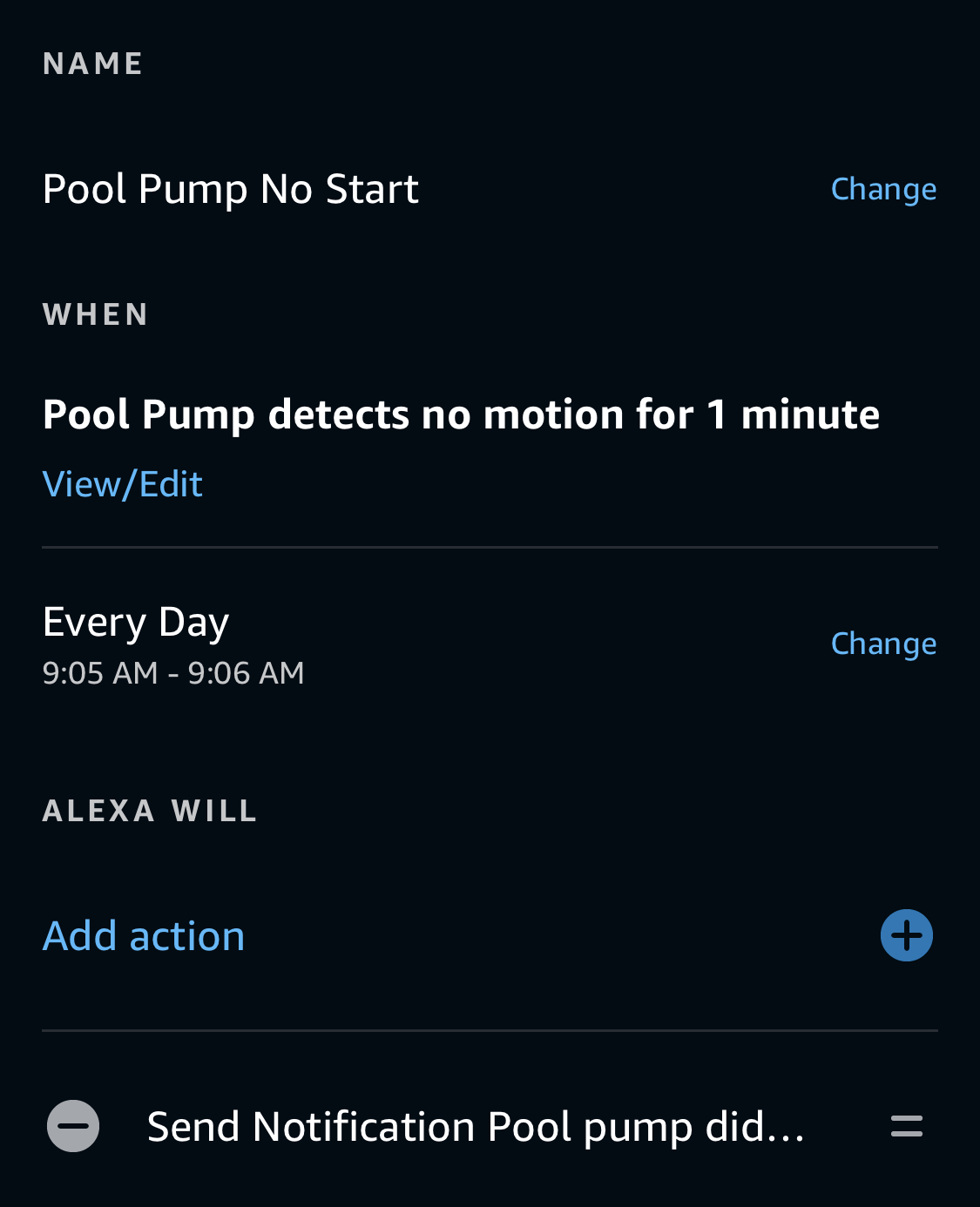Click the divider line below Add action
Viewport: 980px width, 1207px height.
tap(490, 1030)
